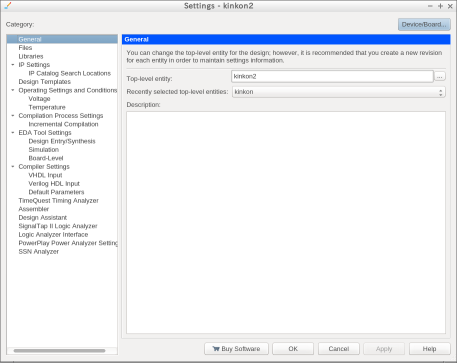
Task: Collapse the Compiler Settings node
Action: pos(13,167)
